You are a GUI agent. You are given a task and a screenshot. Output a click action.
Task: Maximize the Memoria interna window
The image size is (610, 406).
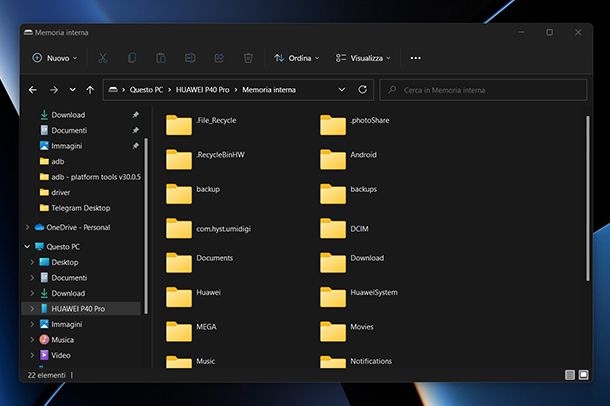549,32
